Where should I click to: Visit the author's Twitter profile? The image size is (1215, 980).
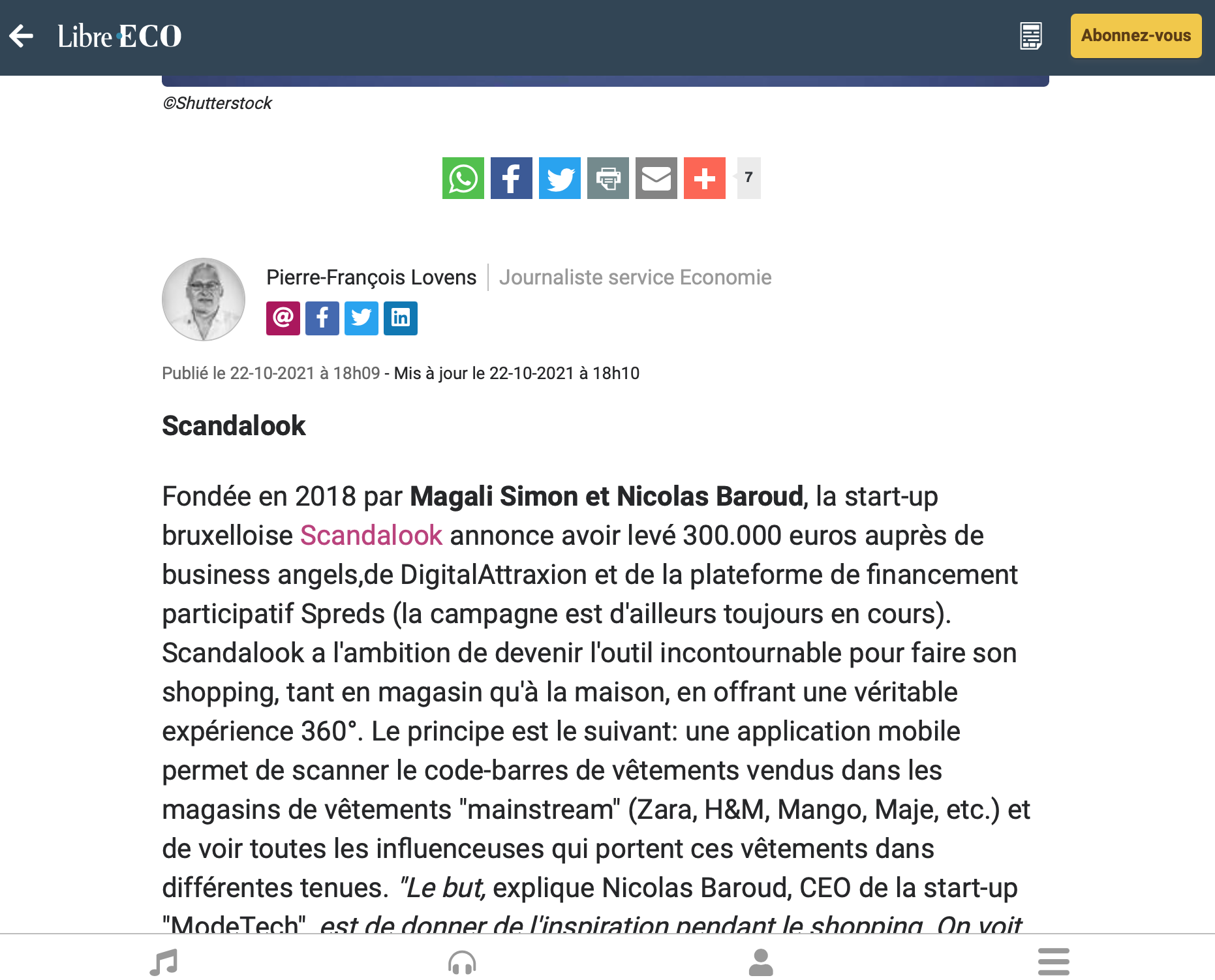point(361,318)
